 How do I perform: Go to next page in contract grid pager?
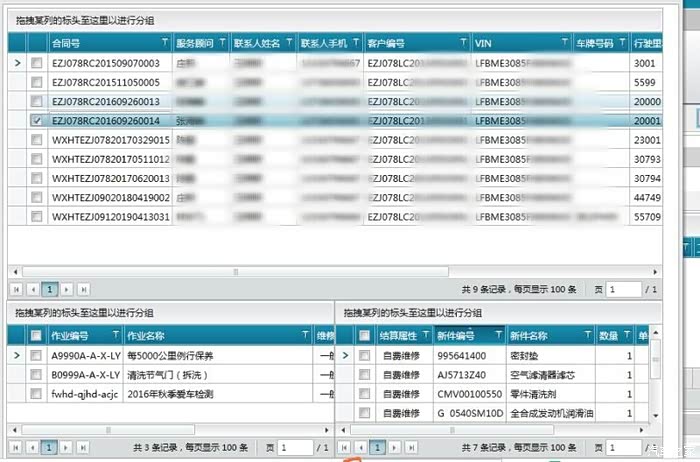[x=66, y=289]
